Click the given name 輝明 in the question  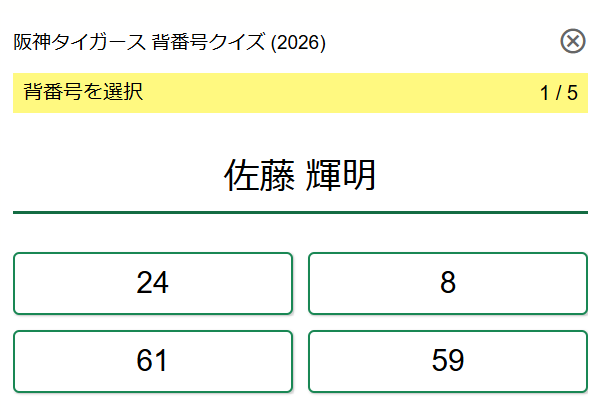(342, 176)
